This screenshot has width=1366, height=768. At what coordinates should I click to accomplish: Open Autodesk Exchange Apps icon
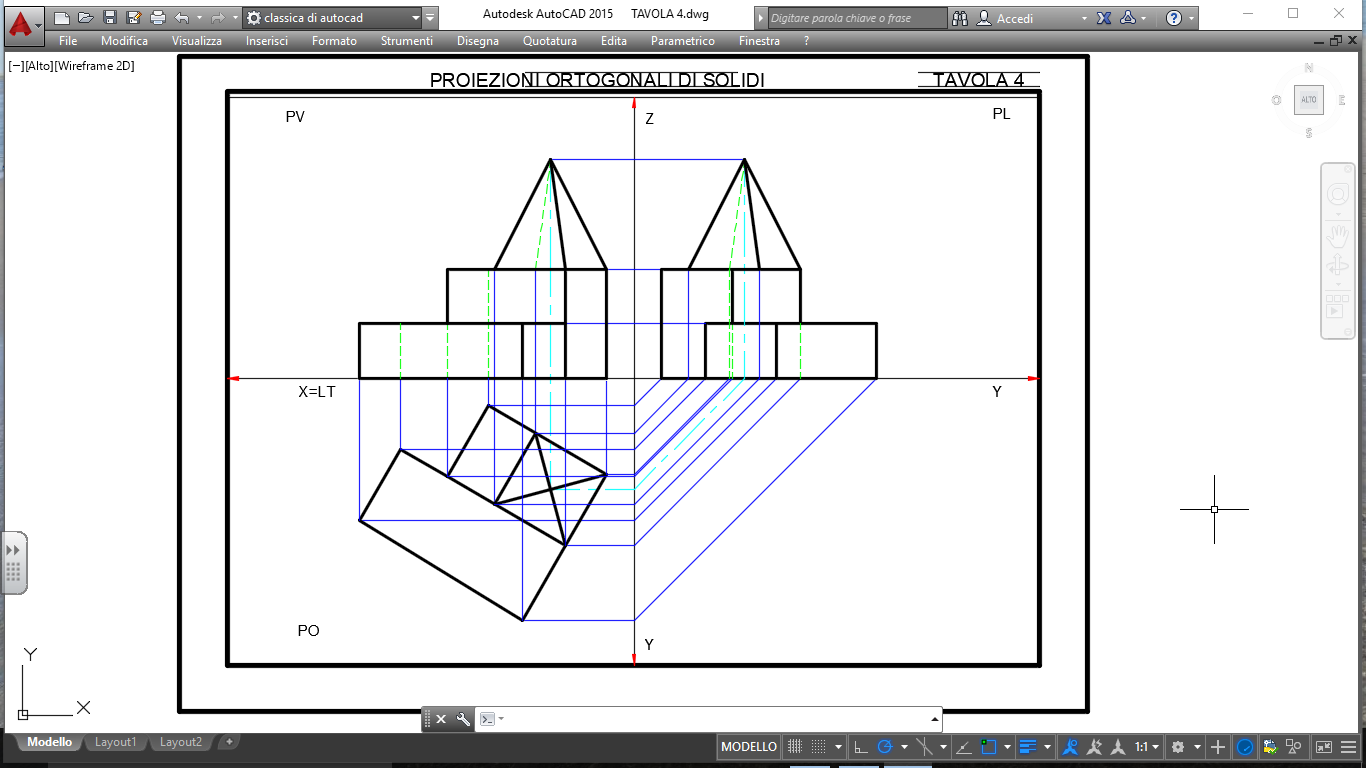[1104, 18]
